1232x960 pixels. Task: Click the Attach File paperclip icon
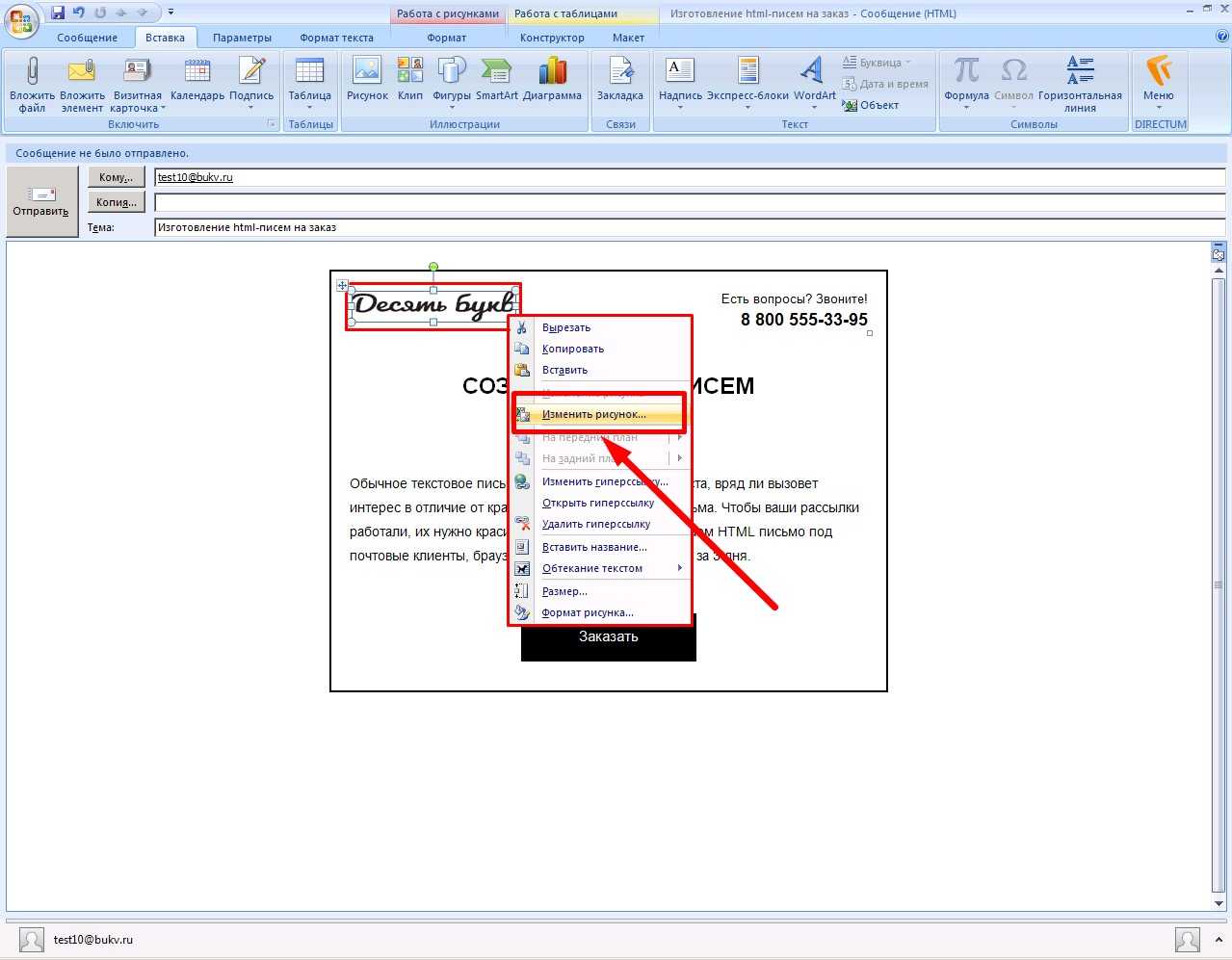point(32,73)
